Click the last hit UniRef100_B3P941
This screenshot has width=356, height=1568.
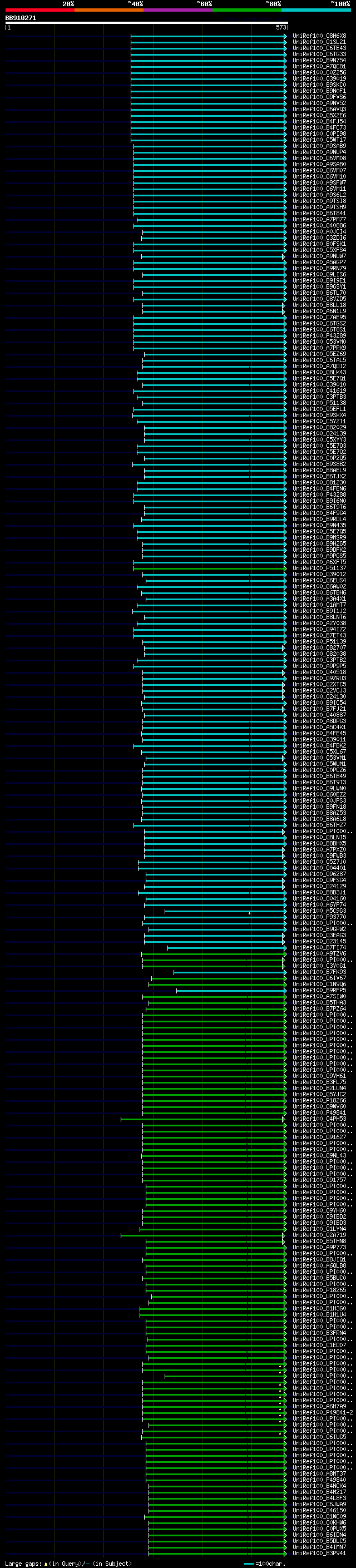coord(319,1553)
